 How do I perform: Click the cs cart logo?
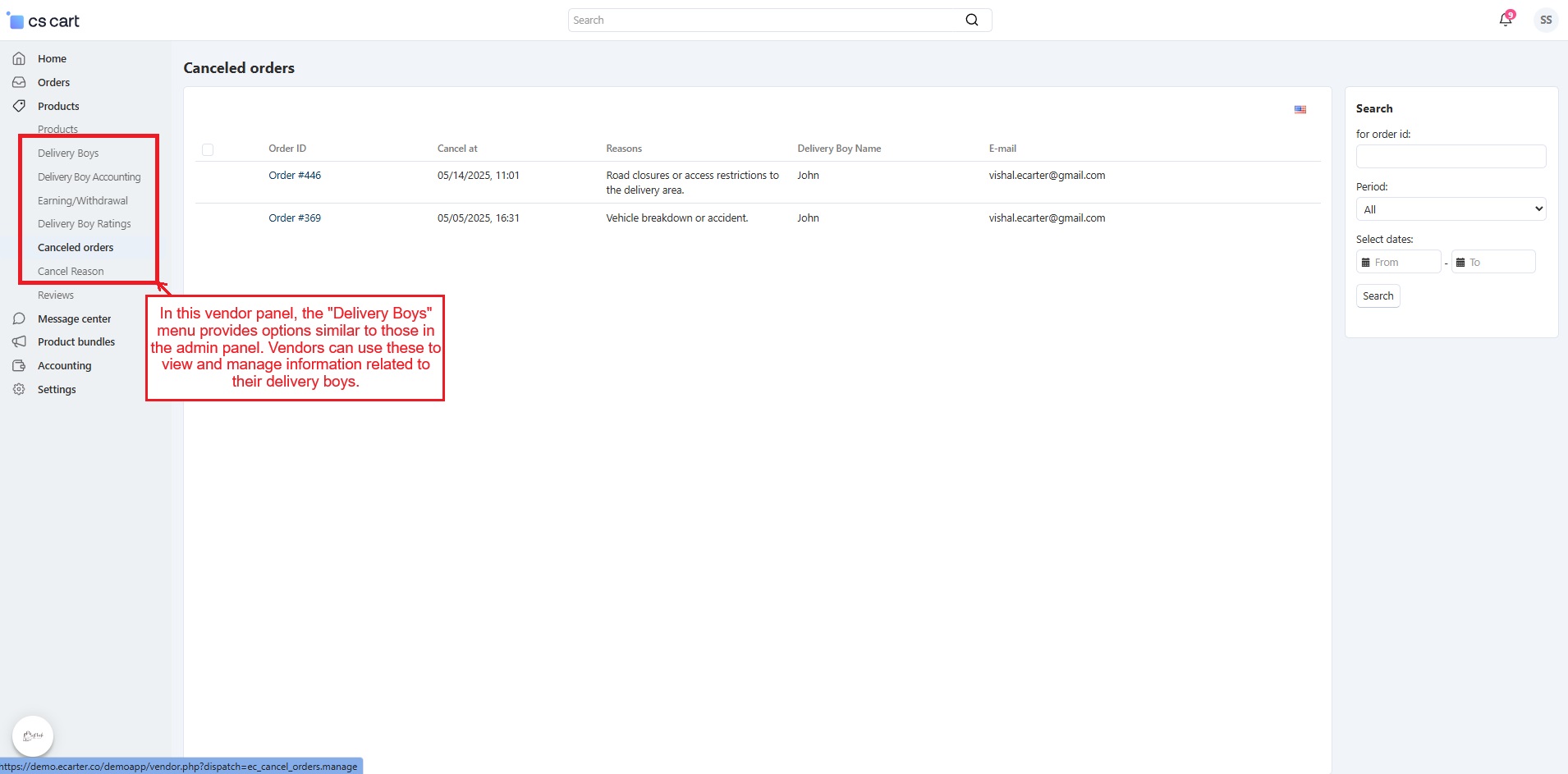44,21
